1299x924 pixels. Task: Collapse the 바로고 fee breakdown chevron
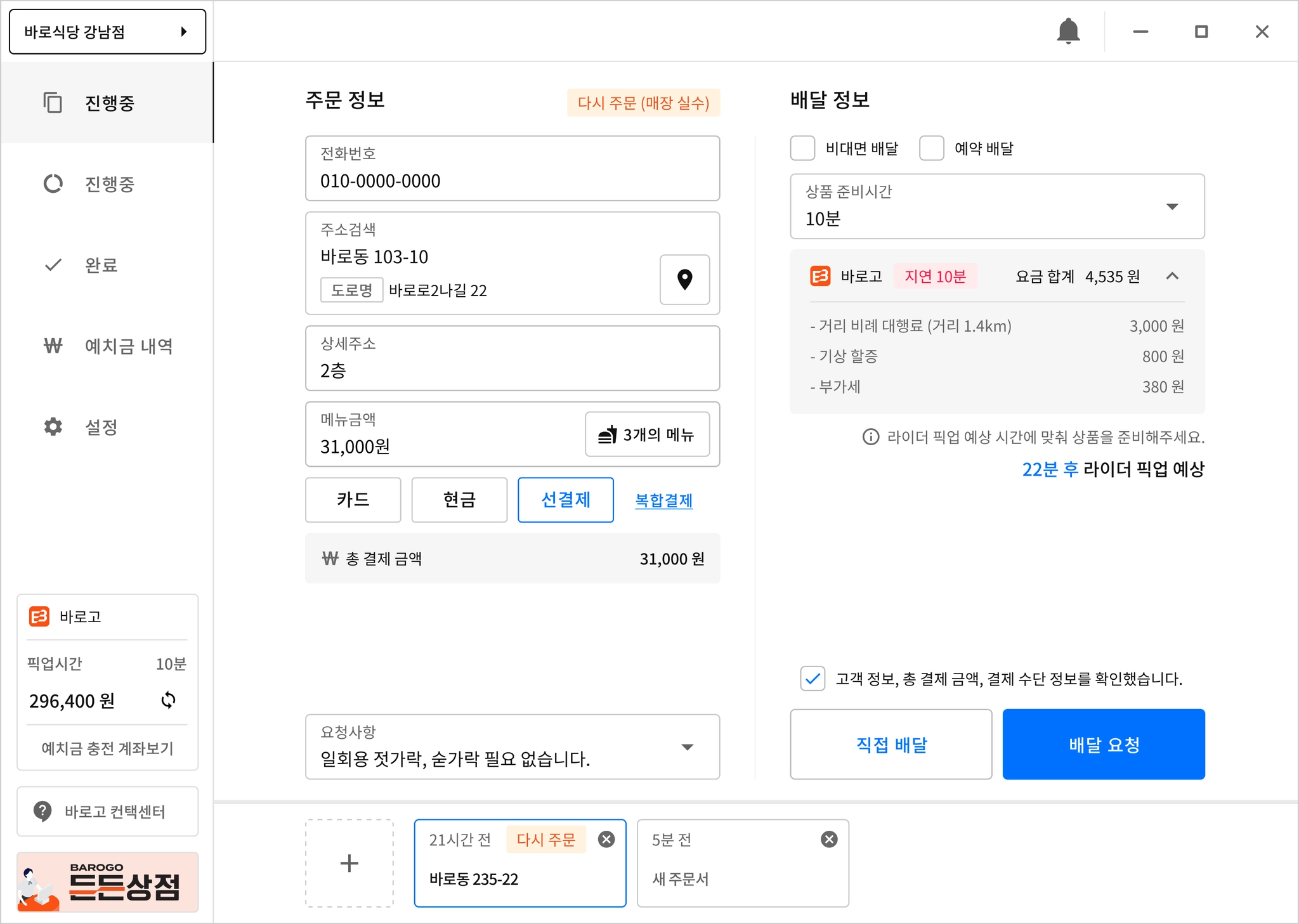point(1172,276)
